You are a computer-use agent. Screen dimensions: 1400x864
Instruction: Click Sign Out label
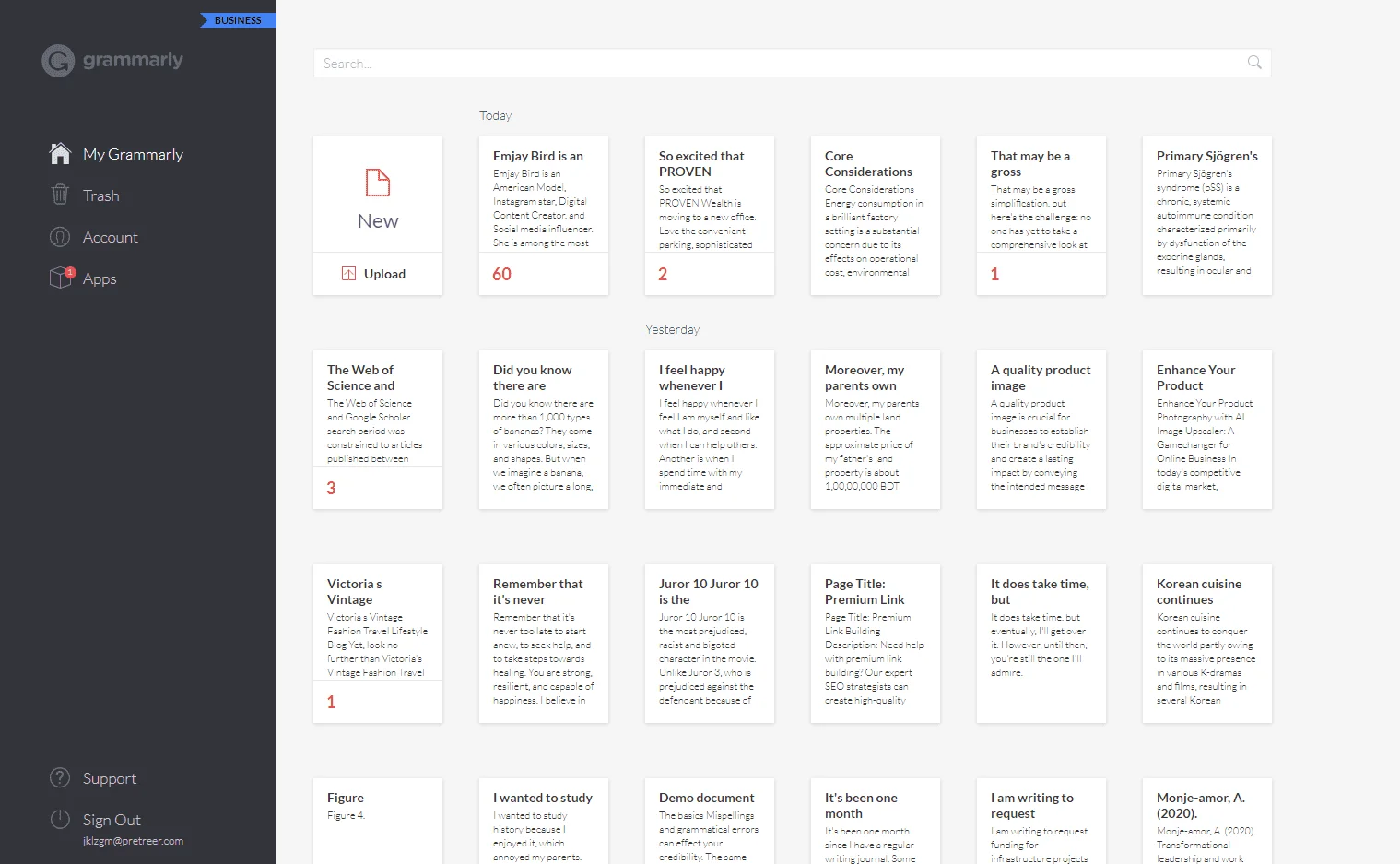[x=112, y=820]
